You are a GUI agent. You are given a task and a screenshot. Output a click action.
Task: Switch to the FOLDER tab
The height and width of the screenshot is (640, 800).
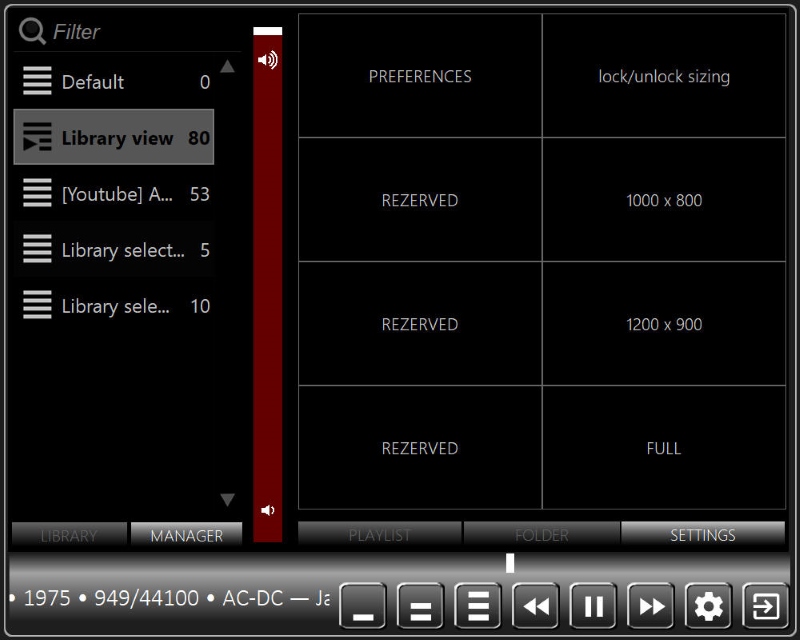point(541,534)
